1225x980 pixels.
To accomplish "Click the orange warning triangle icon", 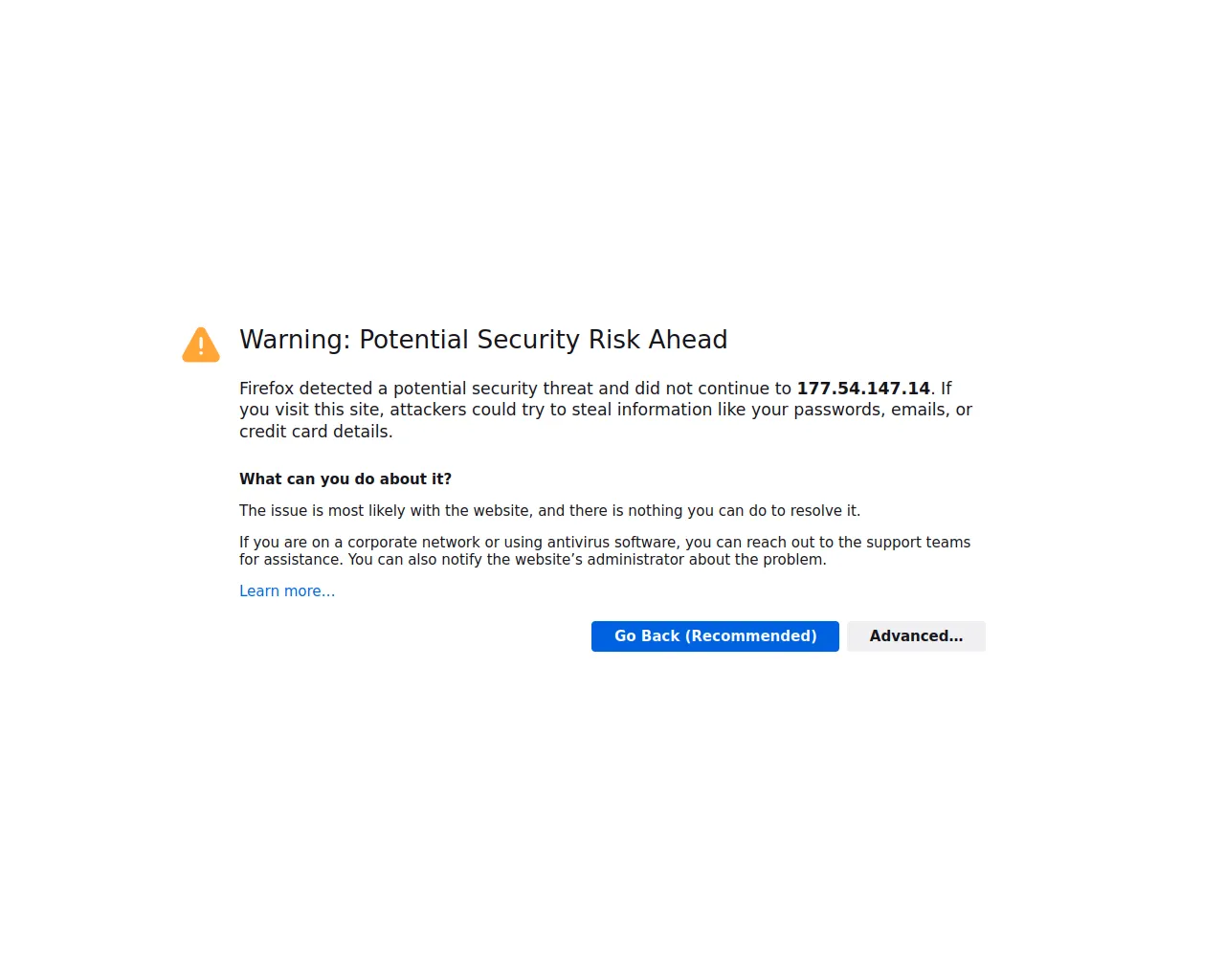I will point(201,345).
